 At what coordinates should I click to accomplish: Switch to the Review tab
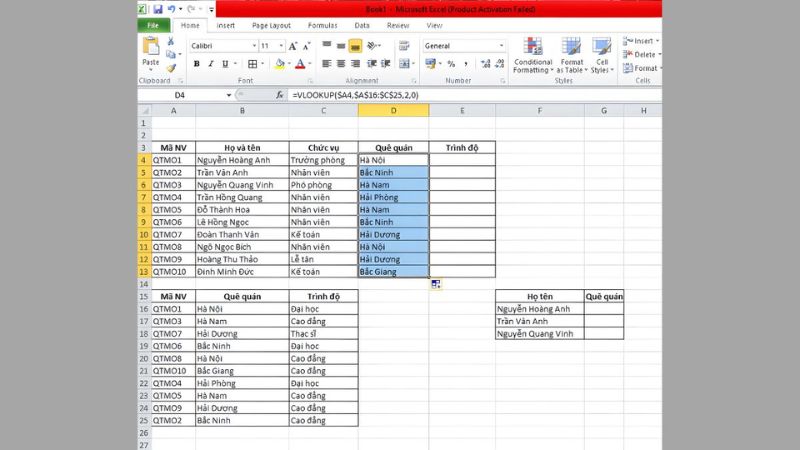[398, 26]
